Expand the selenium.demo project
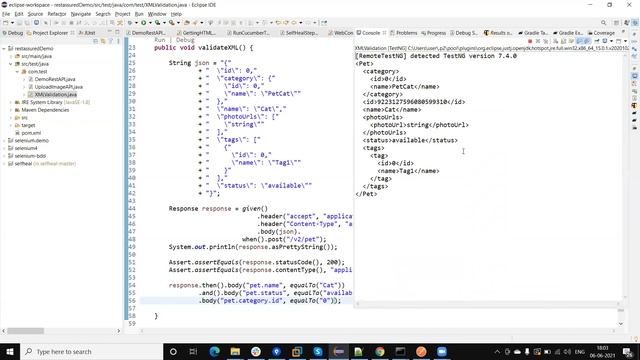This screenshot has width=640, height=360. [x=4, y=141]
